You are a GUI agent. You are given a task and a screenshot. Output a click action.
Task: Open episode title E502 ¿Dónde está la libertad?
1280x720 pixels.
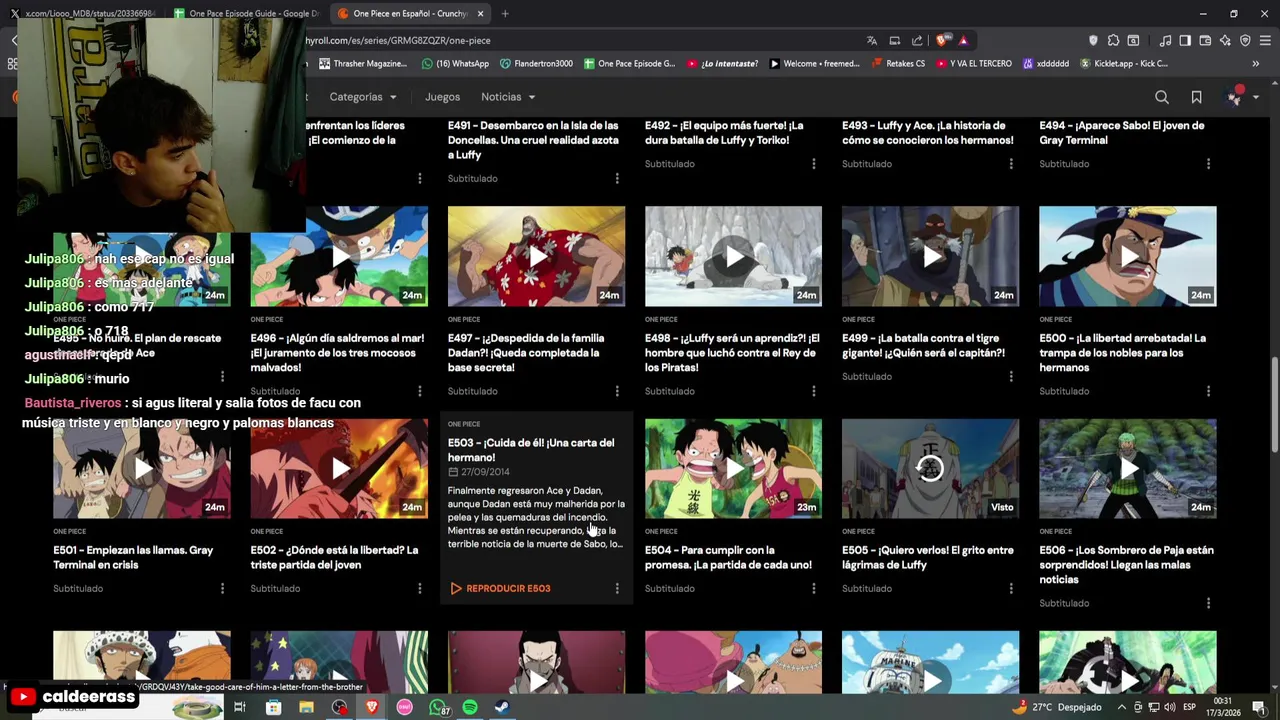click(x=334, y=557)
